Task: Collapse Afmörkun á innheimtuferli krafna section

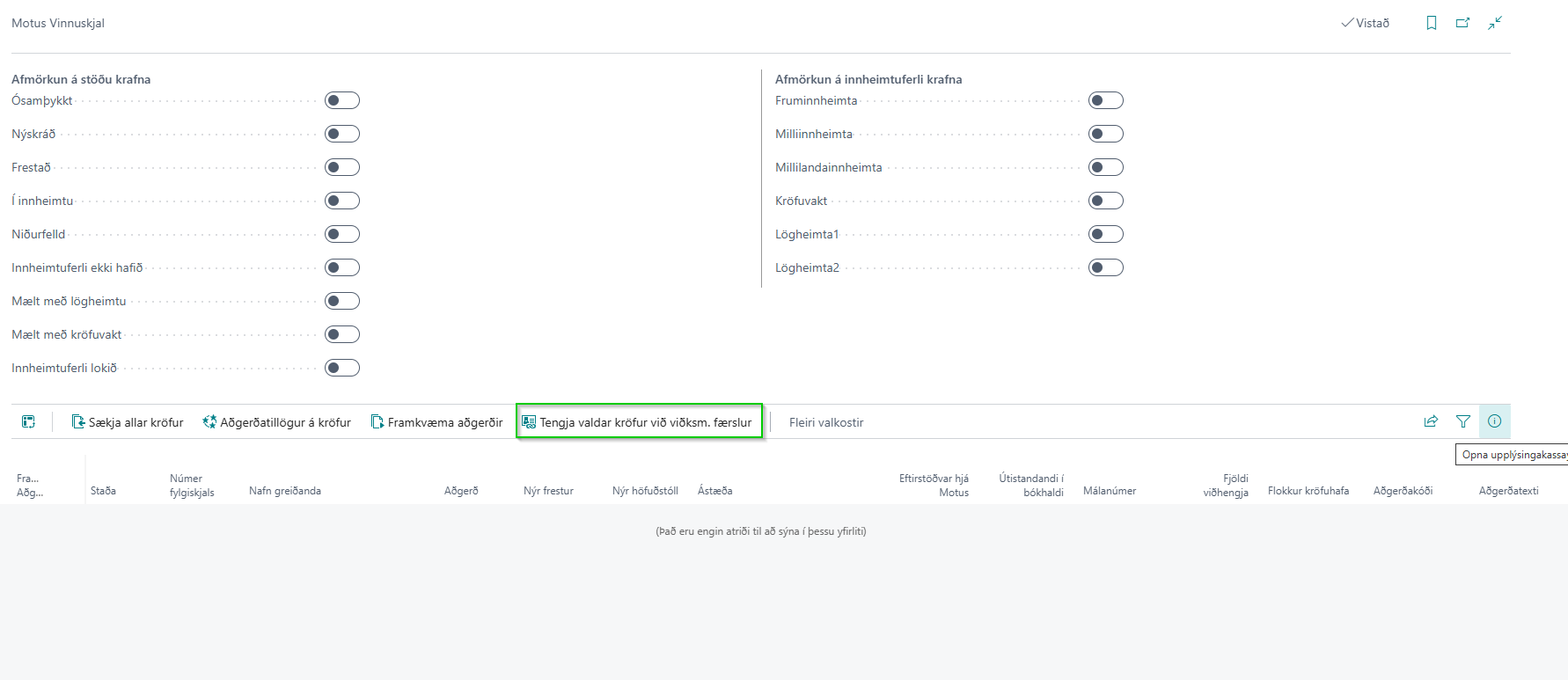Action: [868, 79]
